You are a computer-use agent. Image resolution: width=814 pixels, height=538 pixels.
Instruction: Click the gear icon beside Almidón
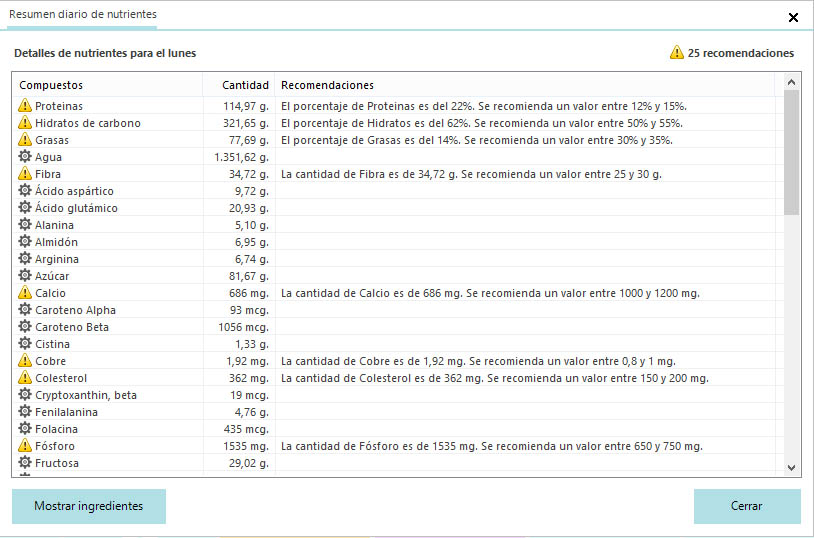click(x=25, y=241)
